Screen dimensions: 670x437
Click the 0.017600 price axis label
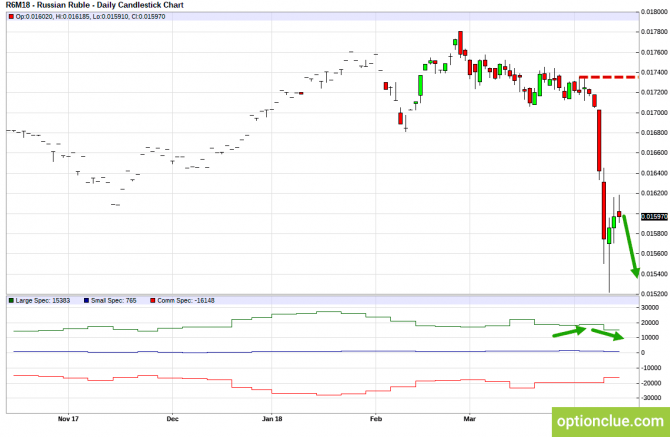coord(654,53)
